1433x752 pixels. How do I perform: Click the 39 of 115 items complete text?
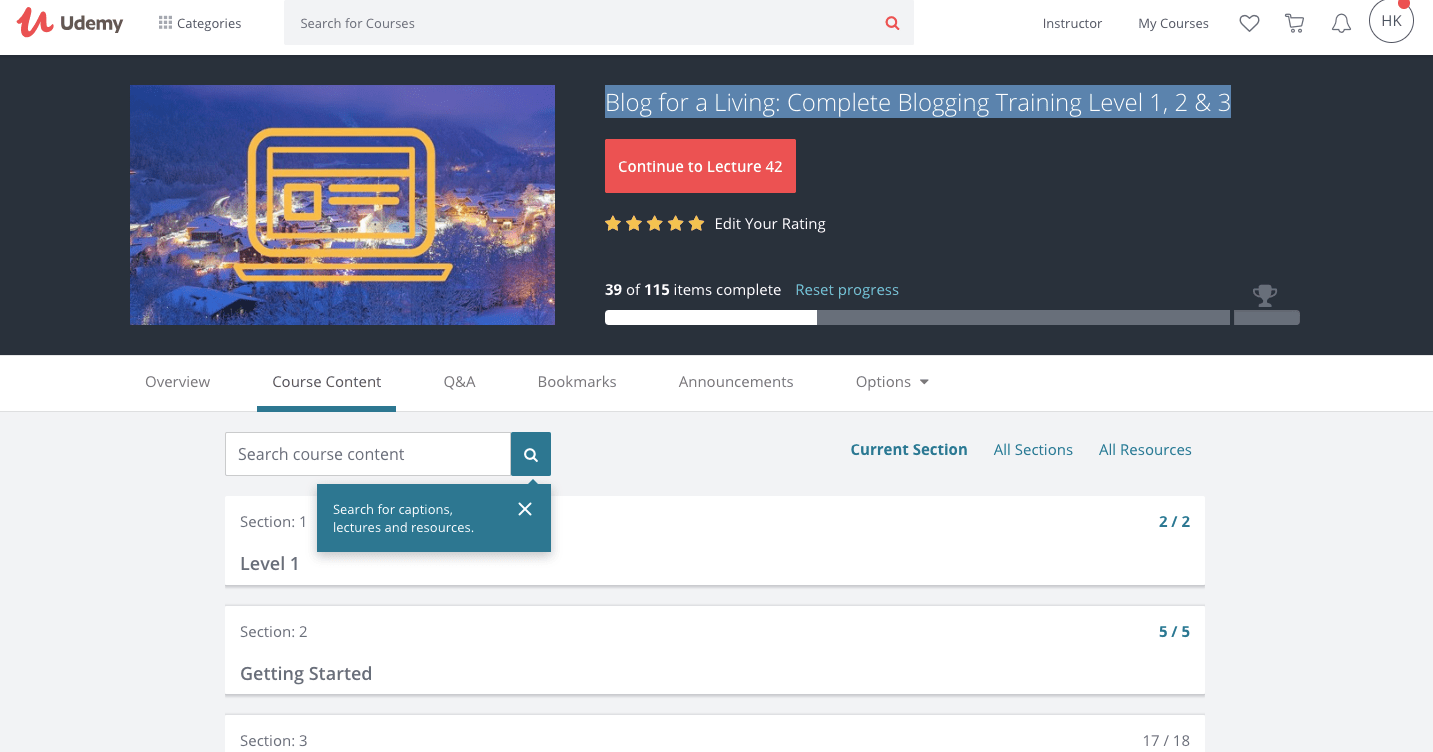tap(693, 290)
